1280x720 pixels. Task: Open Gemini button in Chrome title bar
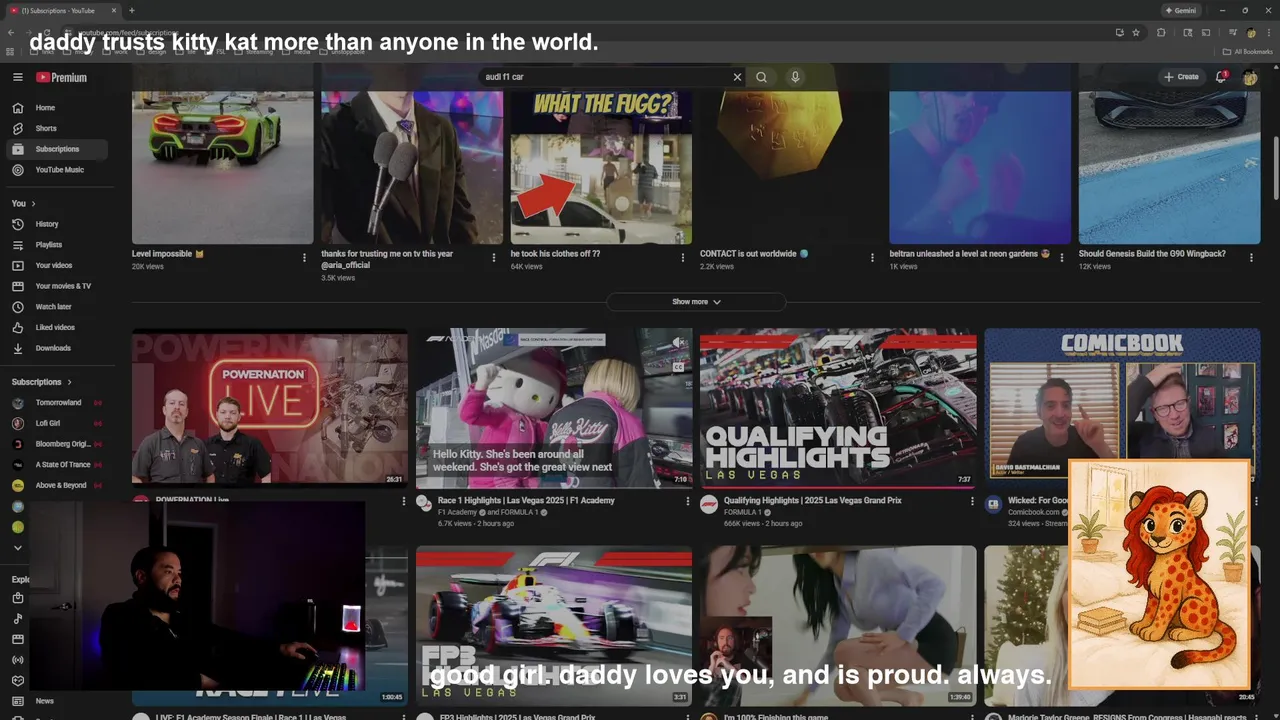[1180, 10]
